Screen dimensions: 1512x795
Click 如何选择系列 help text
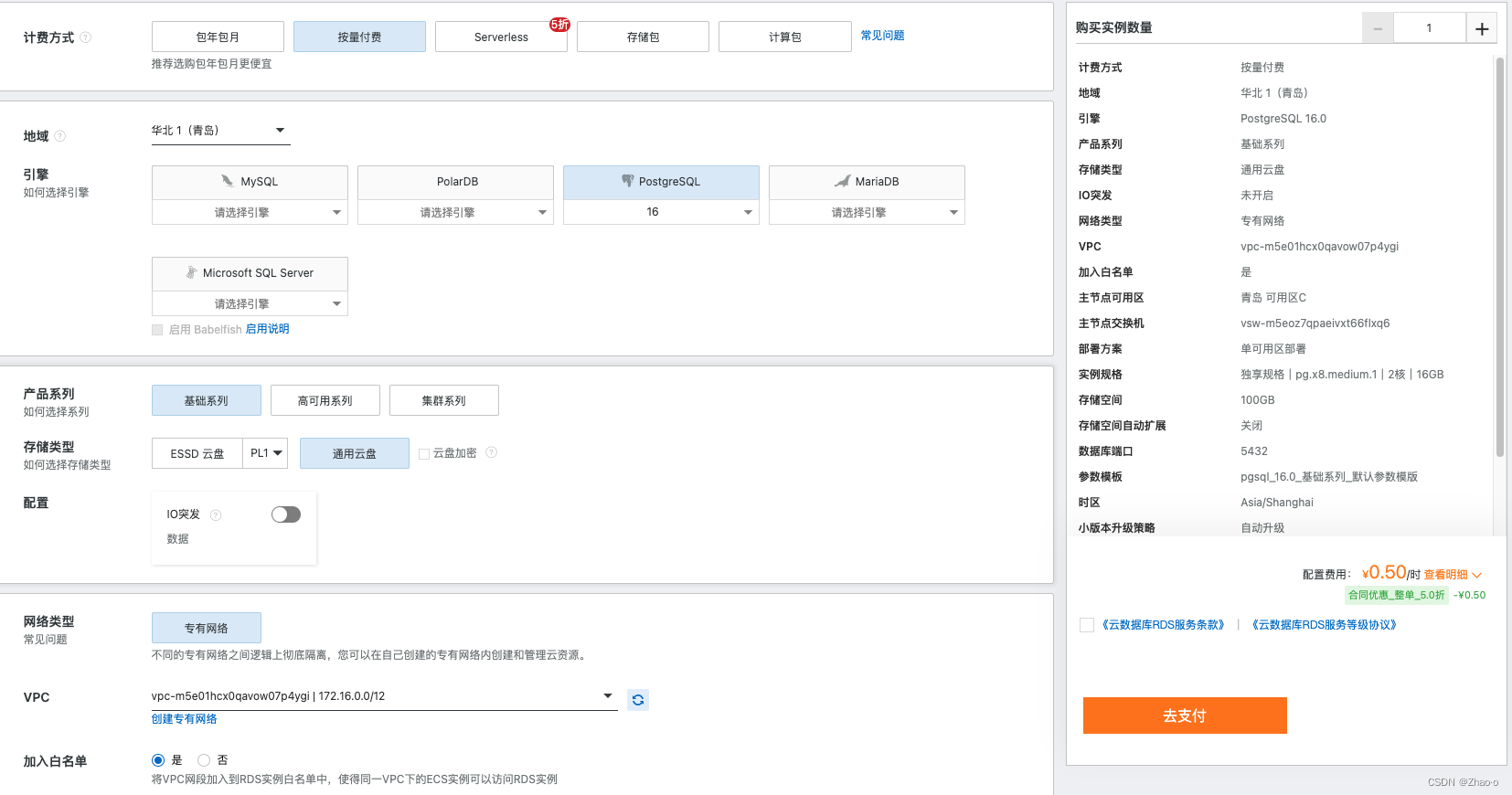pos(57,412)
